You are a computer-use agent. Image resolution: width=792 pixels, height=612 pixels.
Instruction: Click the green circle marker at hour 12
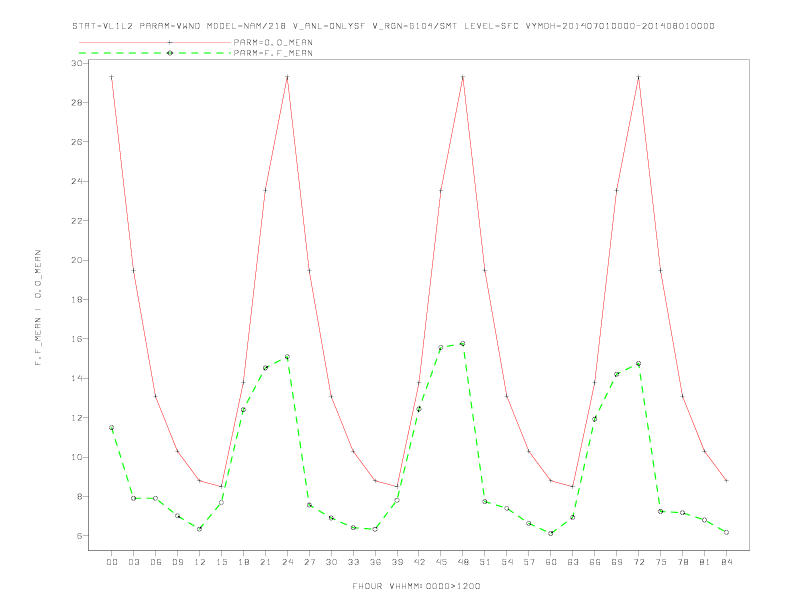tap(200, 529)
